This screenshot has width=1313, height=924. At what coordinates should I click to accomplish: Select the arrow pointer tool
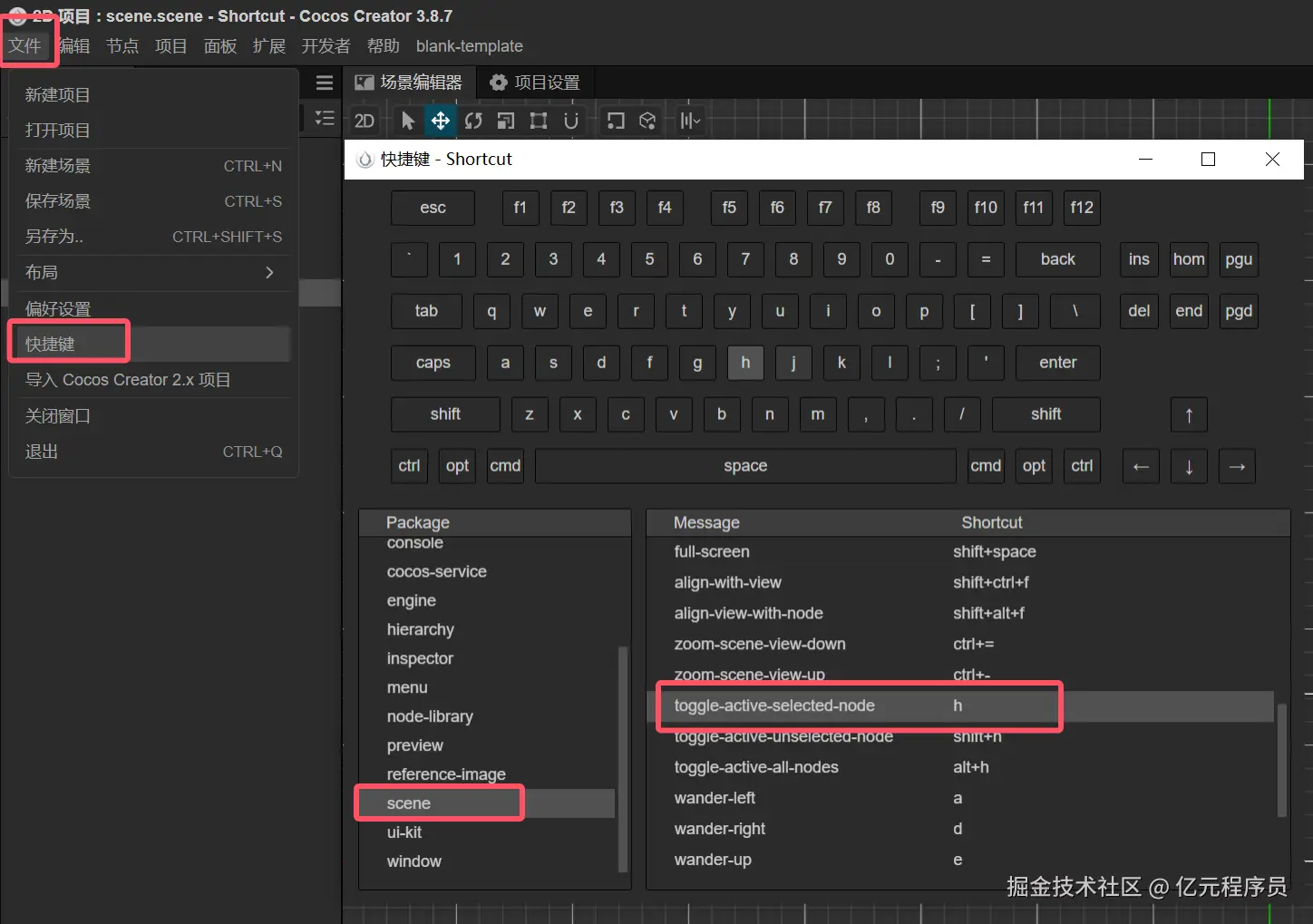[x=408, y=121]
